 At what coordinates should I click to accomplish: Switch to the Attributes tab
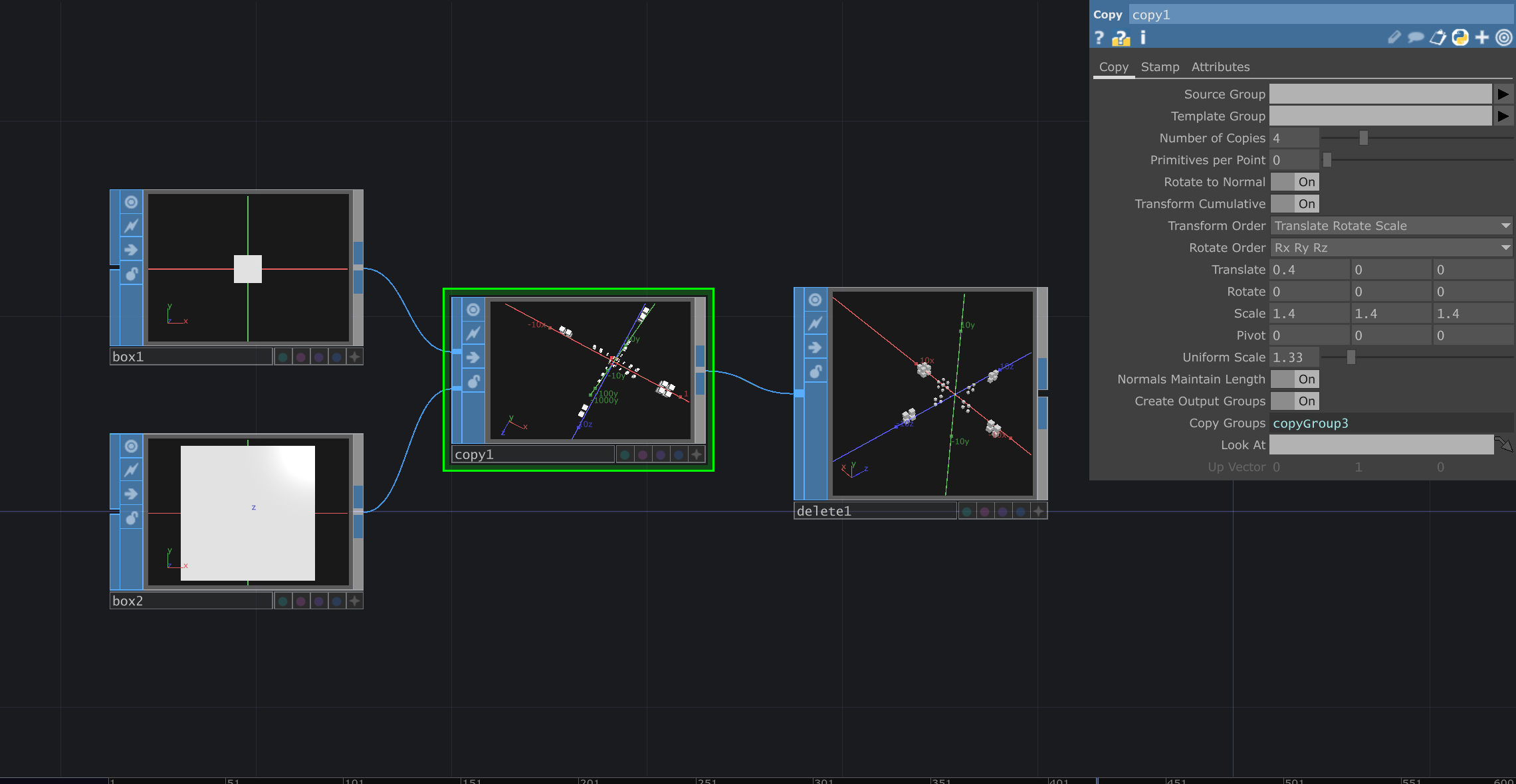(1220, 67)
